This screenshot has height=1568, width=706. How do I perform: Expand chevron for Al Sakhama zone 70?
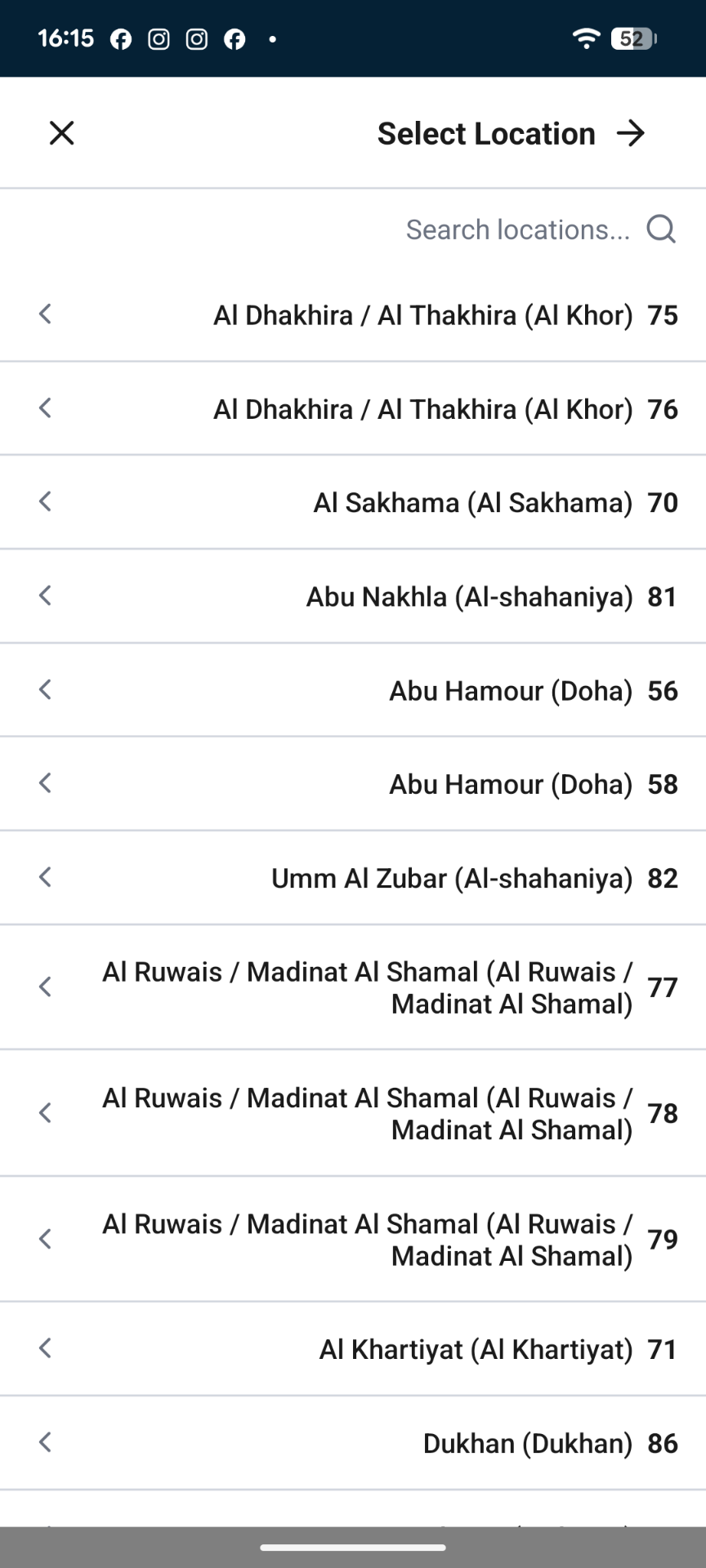(46, 501)
